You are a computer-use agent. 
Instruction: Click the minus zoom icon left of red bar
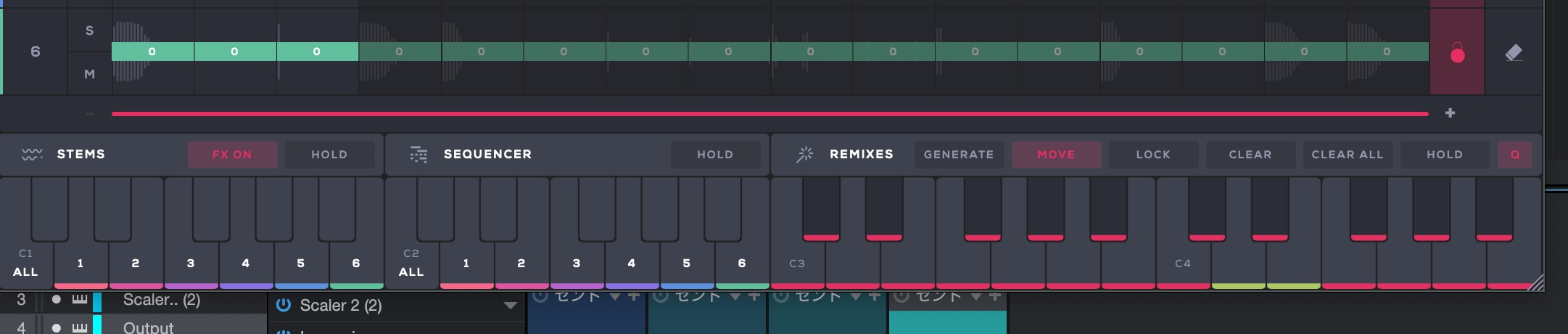click(90, 113)
